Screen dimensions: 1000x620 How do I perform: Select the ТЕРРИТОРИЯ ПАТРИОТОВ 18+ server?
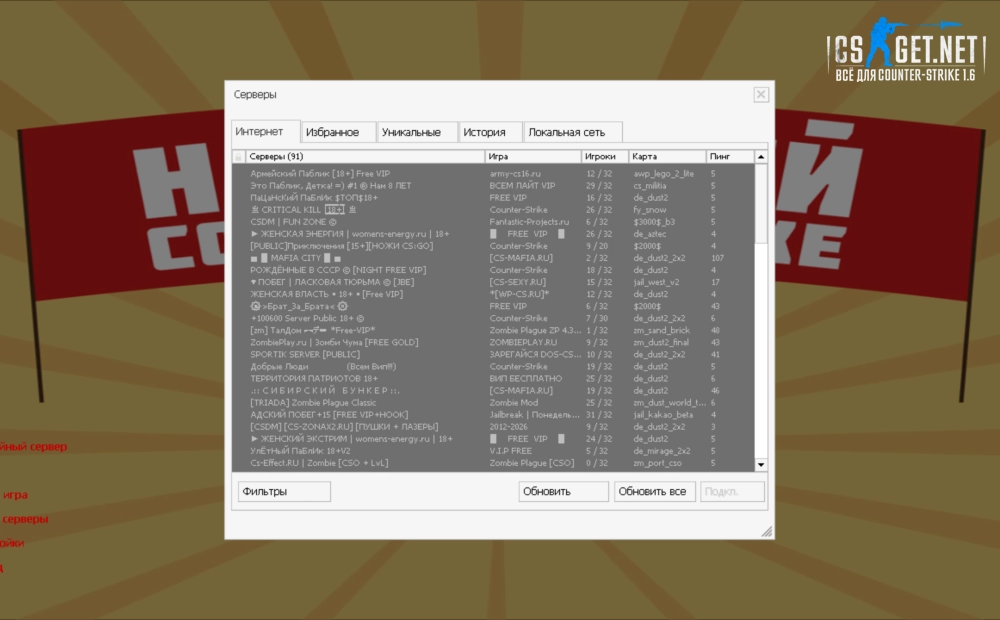click(x=494, y=379)
